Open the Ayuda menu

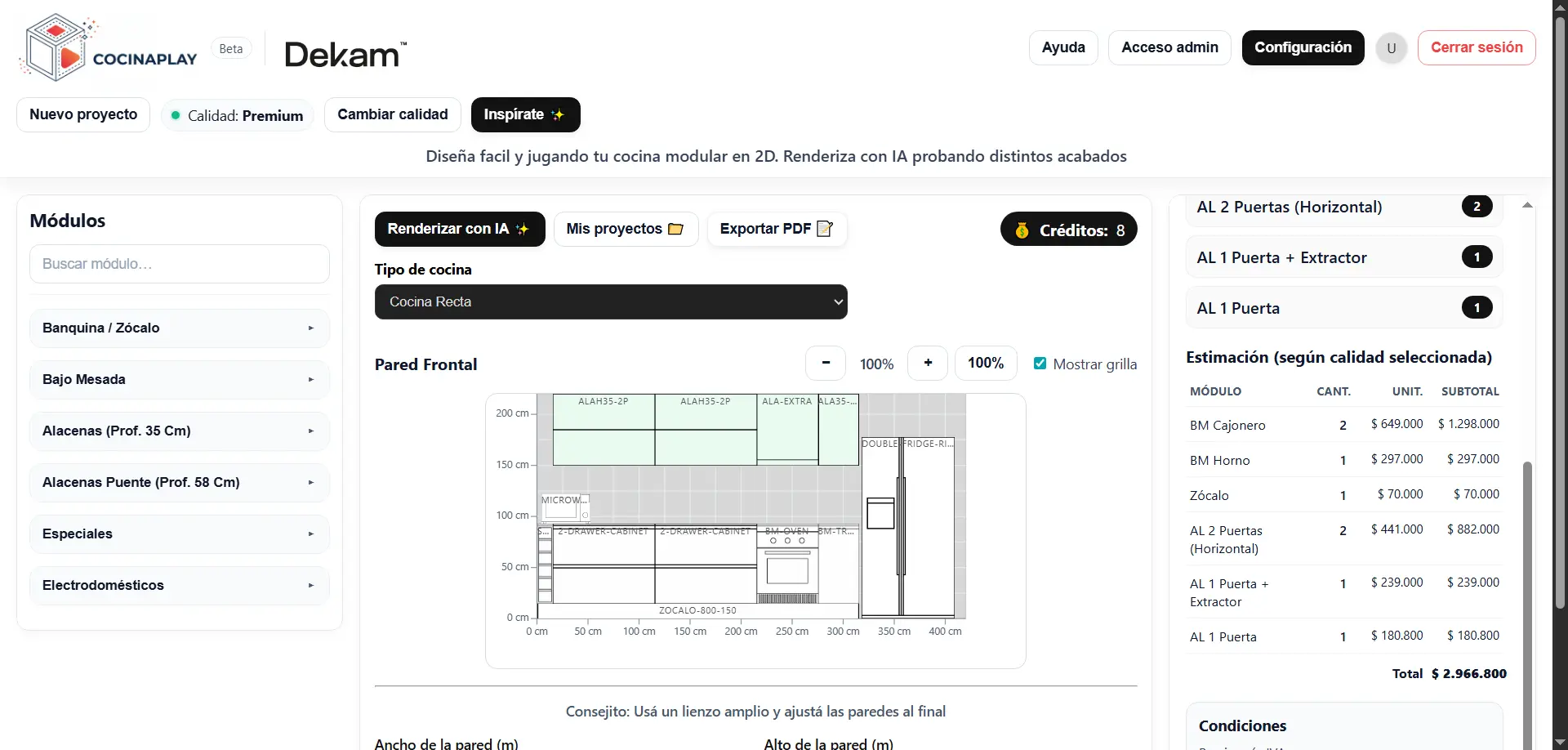coord(1062,48)
